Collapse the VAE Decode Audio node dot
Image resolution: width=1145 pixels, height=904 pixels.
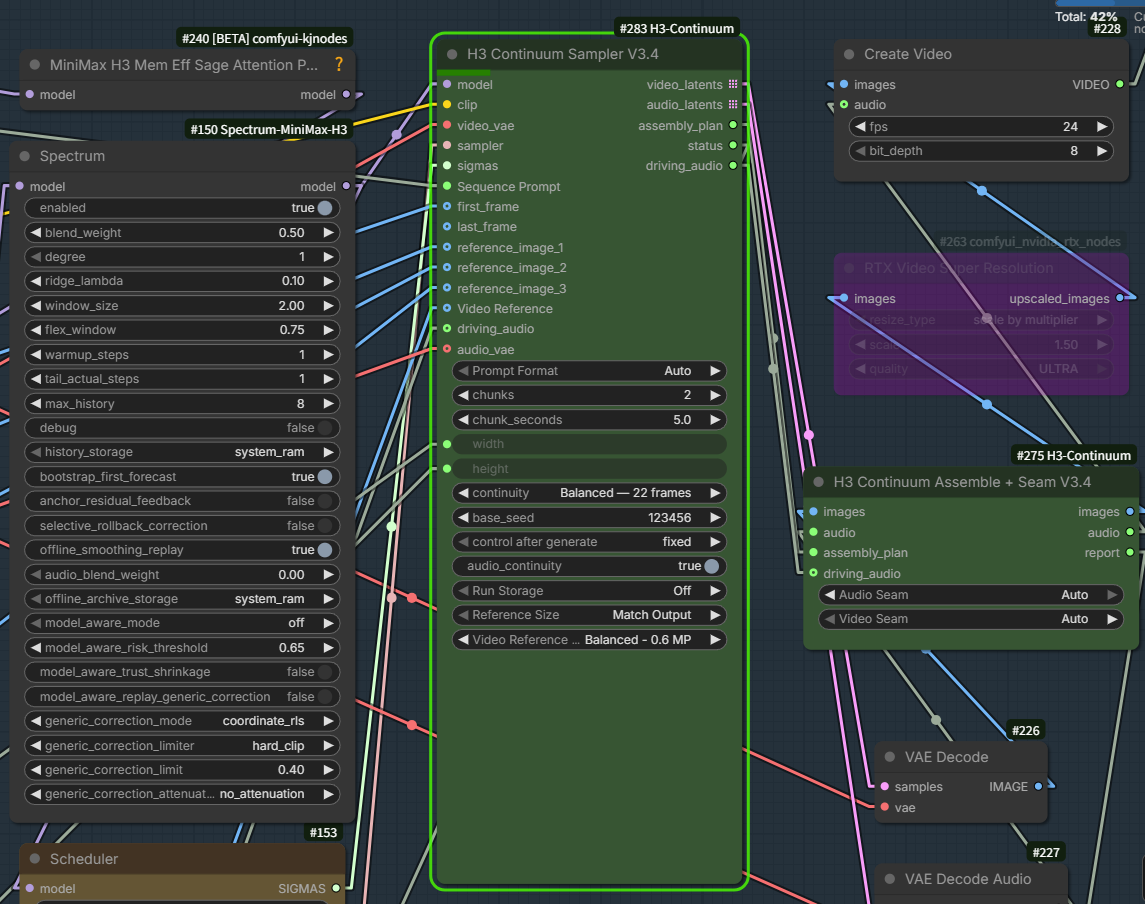889,879
